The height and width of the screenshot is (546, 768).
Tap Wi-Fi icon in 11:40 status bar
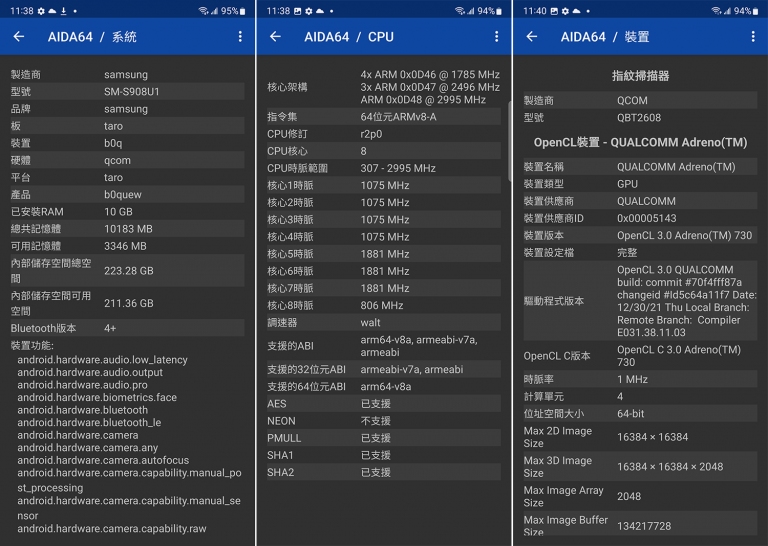coord(717,11)
